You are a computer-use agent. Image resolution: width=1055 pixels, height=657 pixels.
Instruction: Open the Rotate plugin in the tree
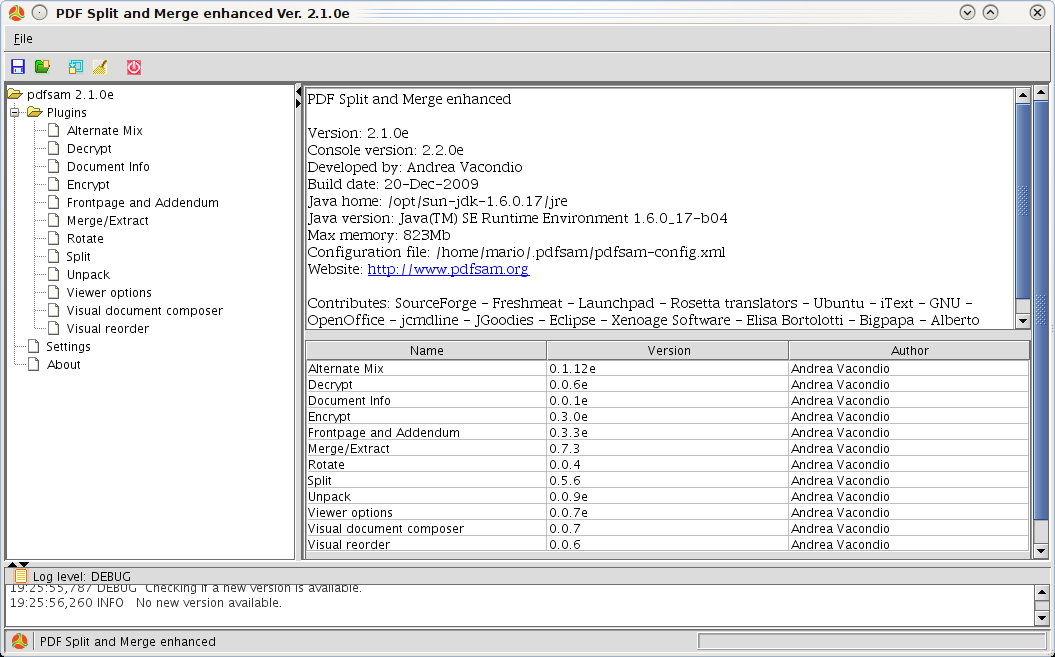pyautogui.click(x=85, y=238)
